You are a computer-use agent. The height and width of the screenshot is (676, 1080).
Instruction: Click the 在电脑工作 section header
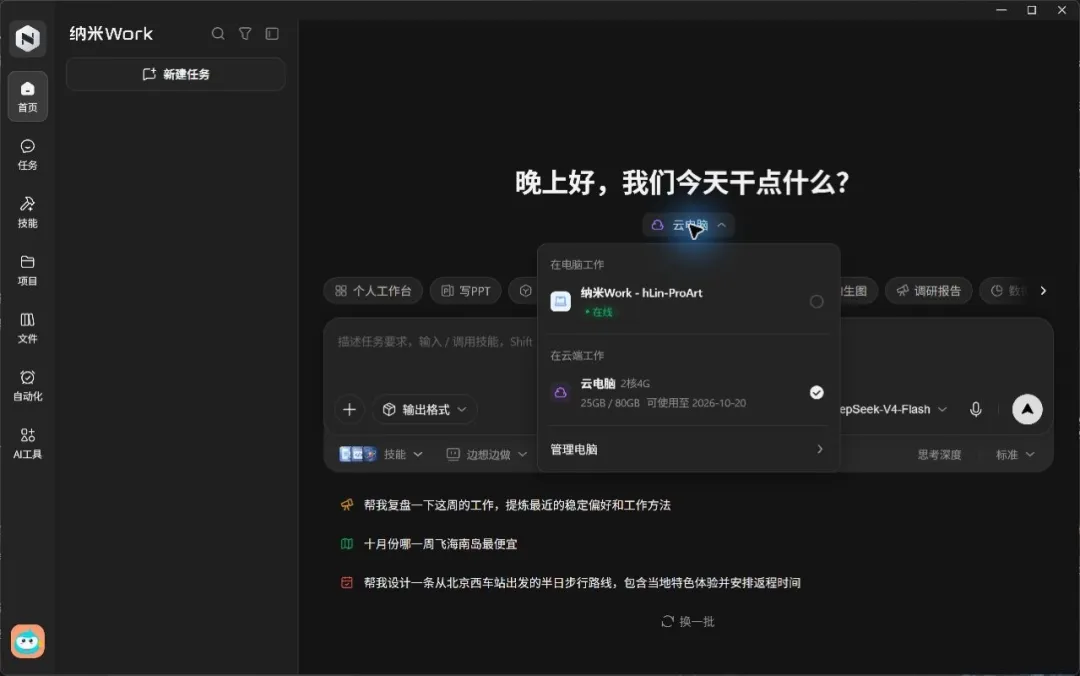(x=577, y=265)
